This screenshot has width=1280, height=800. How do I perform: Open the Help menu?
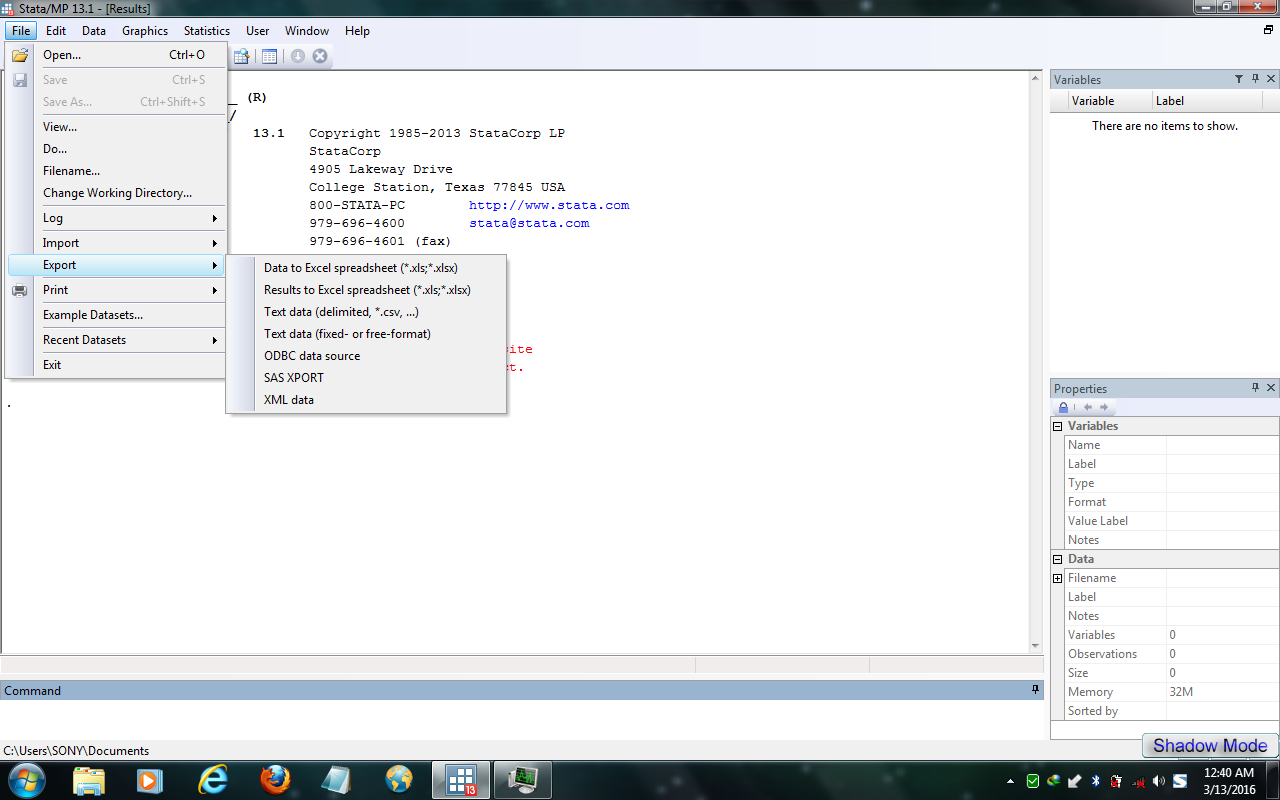pyautogui.click(x=357, y=31)
